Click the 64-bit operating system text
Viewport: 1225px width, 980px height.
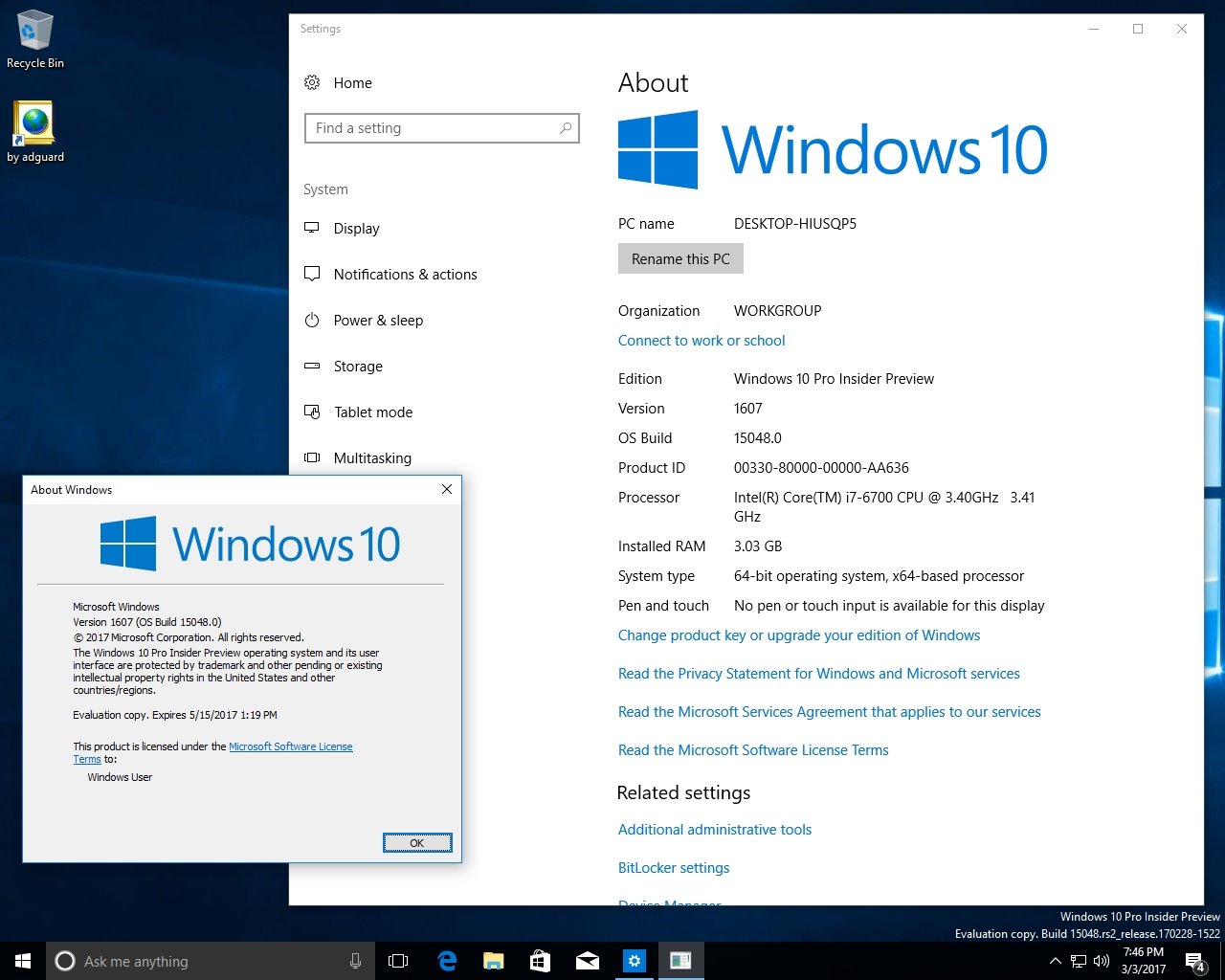tap(879, 576)
